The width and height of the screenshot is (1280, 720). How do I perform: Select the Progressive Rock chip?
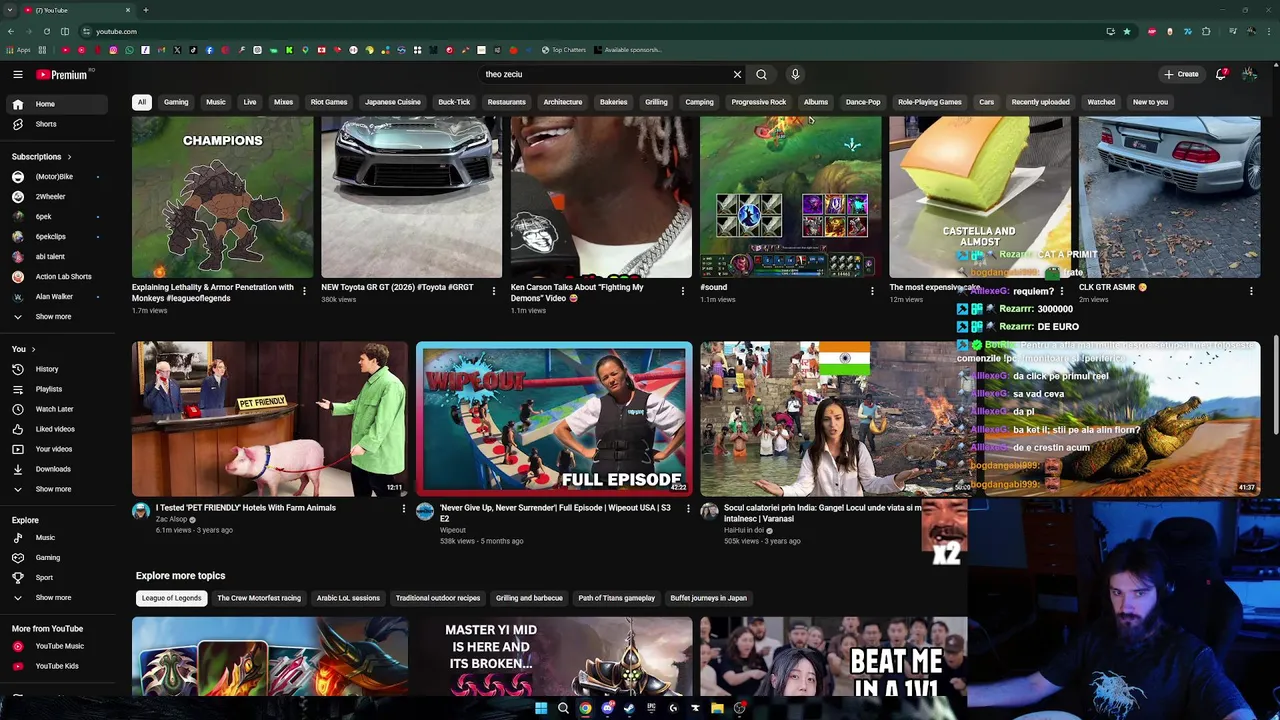758,102
